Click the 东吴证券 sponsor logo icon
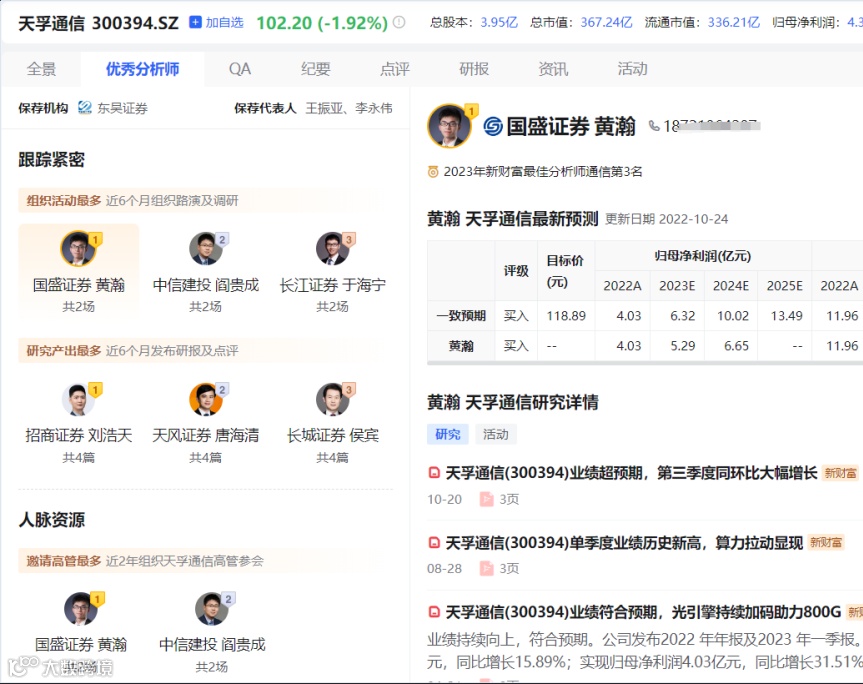 85,108
